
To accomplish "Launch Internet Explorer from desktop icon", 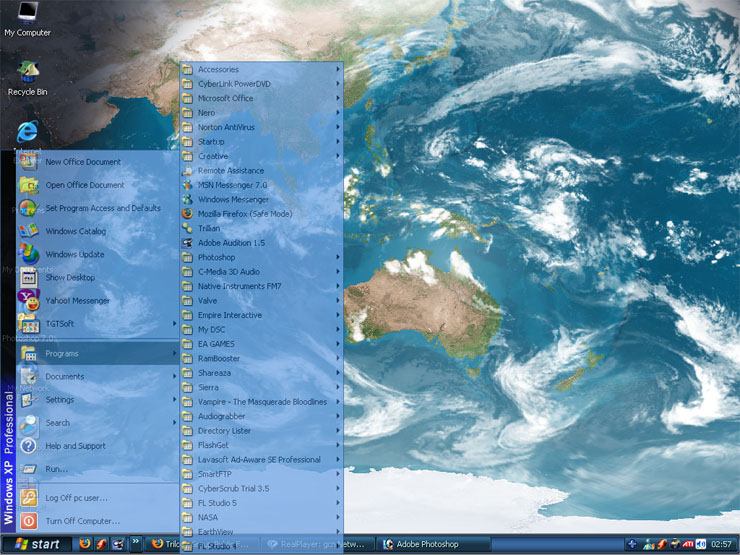I will click(27, 132).
